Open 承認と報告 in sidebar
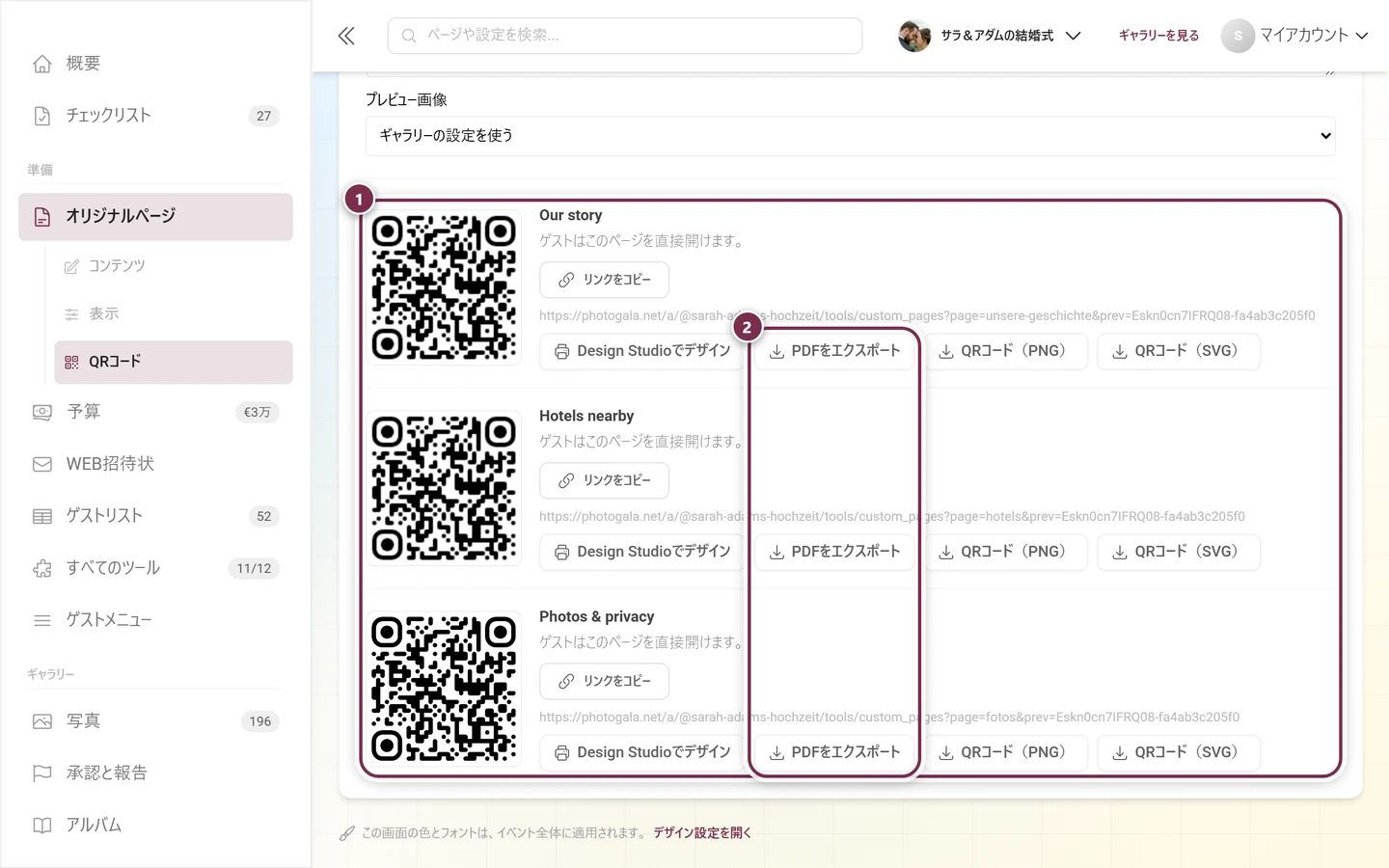Viewport: 1389px width, 868px height. (x=155, y=773)
